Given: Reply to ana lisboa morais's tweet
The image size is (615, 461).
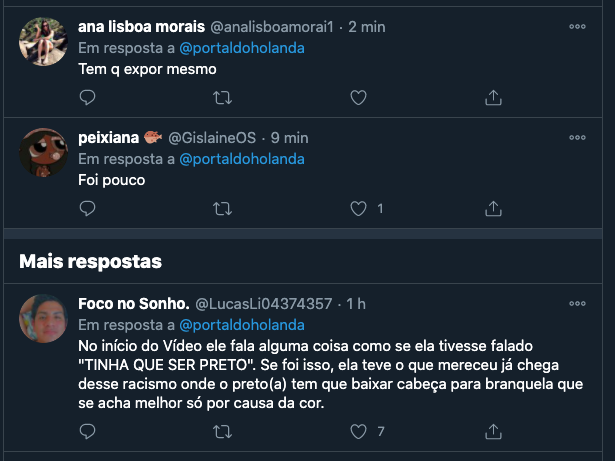Looking at the screenshot, I should [x=87, y=98].
